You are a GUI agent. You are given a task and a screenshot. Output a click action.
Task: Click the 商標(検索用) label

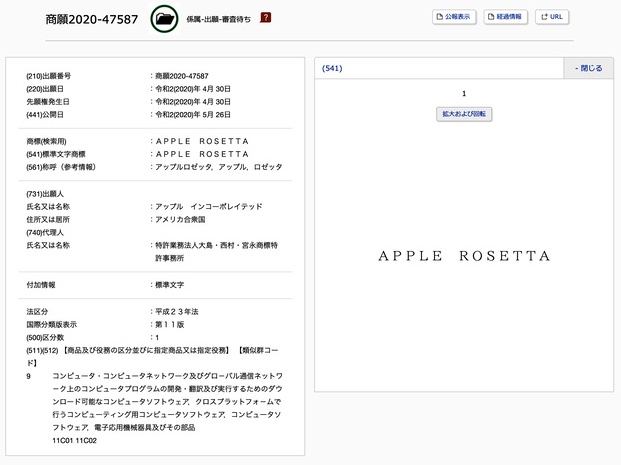[x=46, y=141]
